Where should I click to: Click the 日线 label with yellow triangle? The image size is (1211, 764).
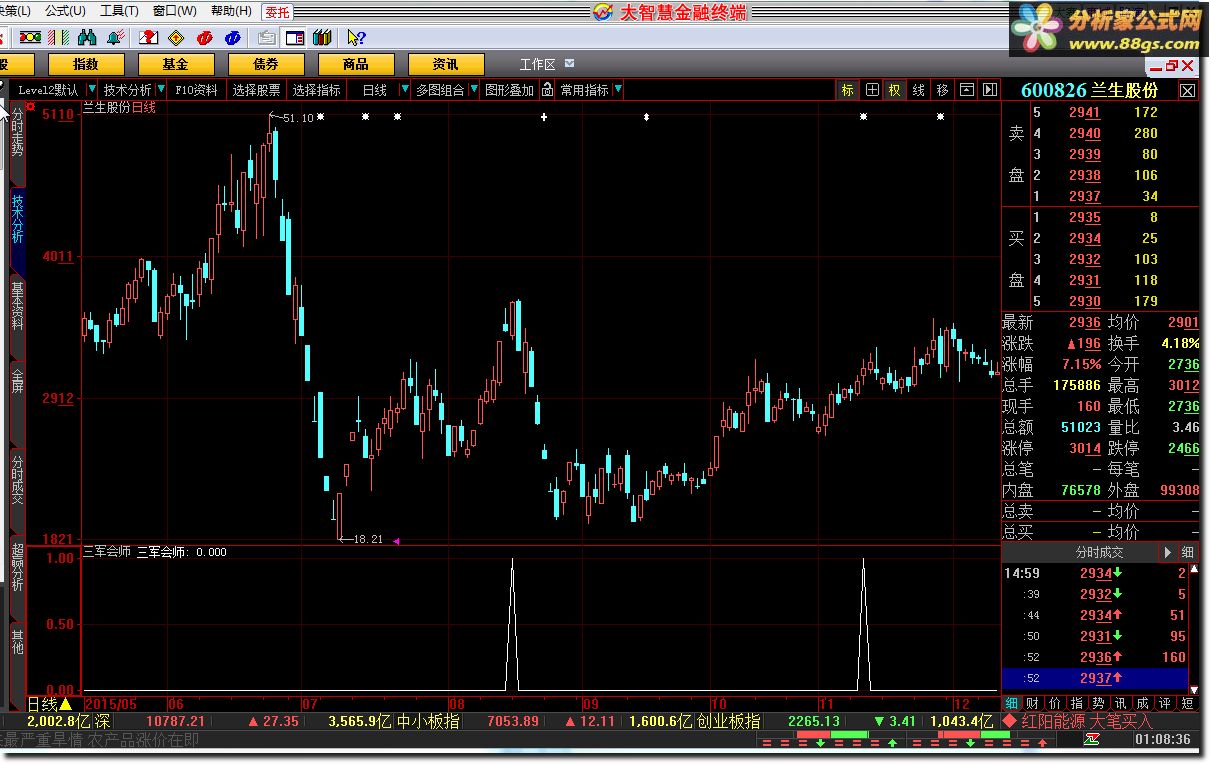pos(49,705)
